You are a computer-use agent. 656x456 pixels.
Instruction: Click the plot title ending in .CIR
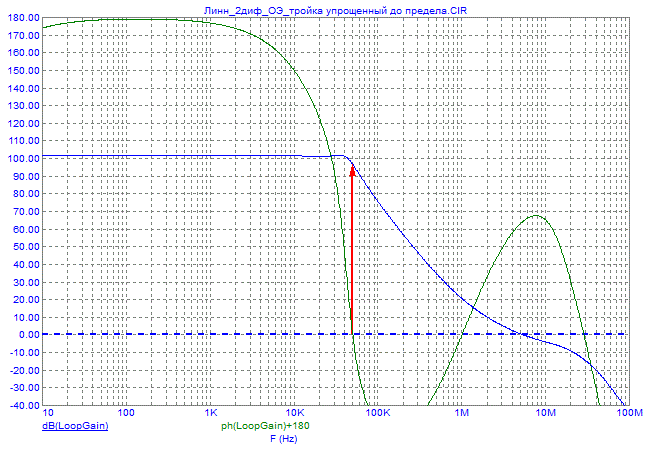[x=335, y=10]
